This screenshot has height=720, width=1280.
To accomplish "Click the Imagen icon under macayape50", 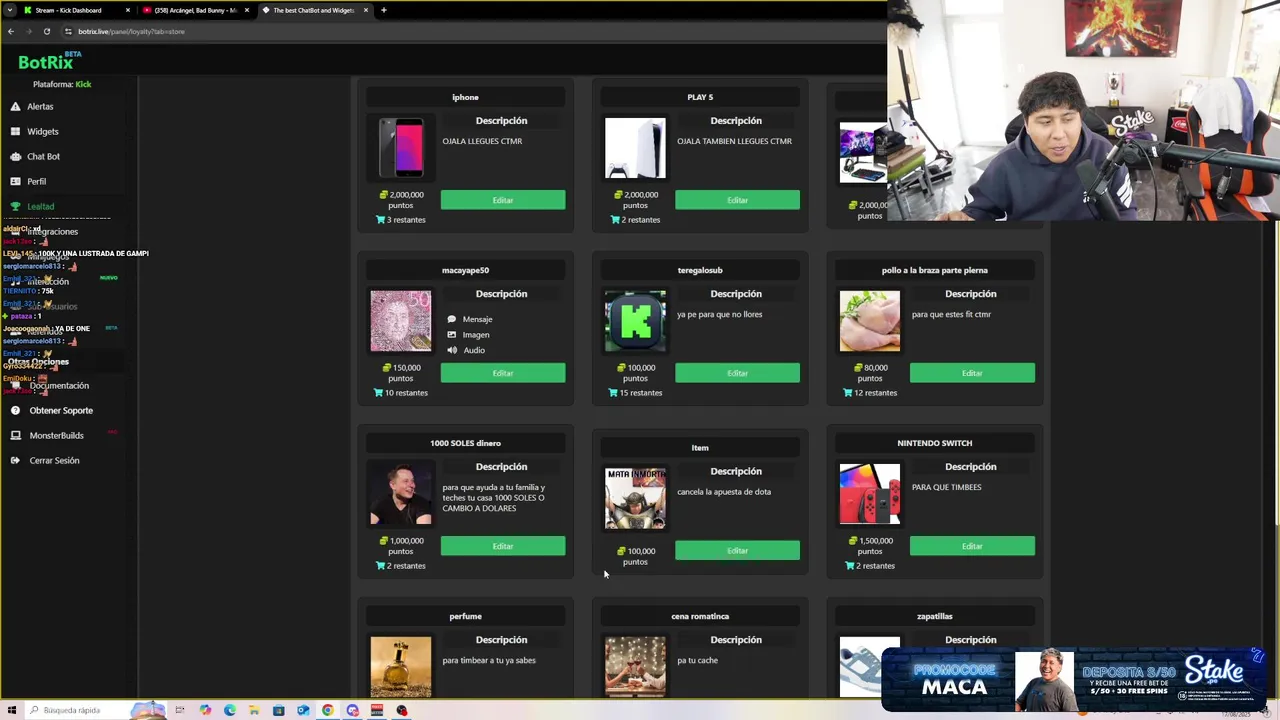I will point(452,335).
